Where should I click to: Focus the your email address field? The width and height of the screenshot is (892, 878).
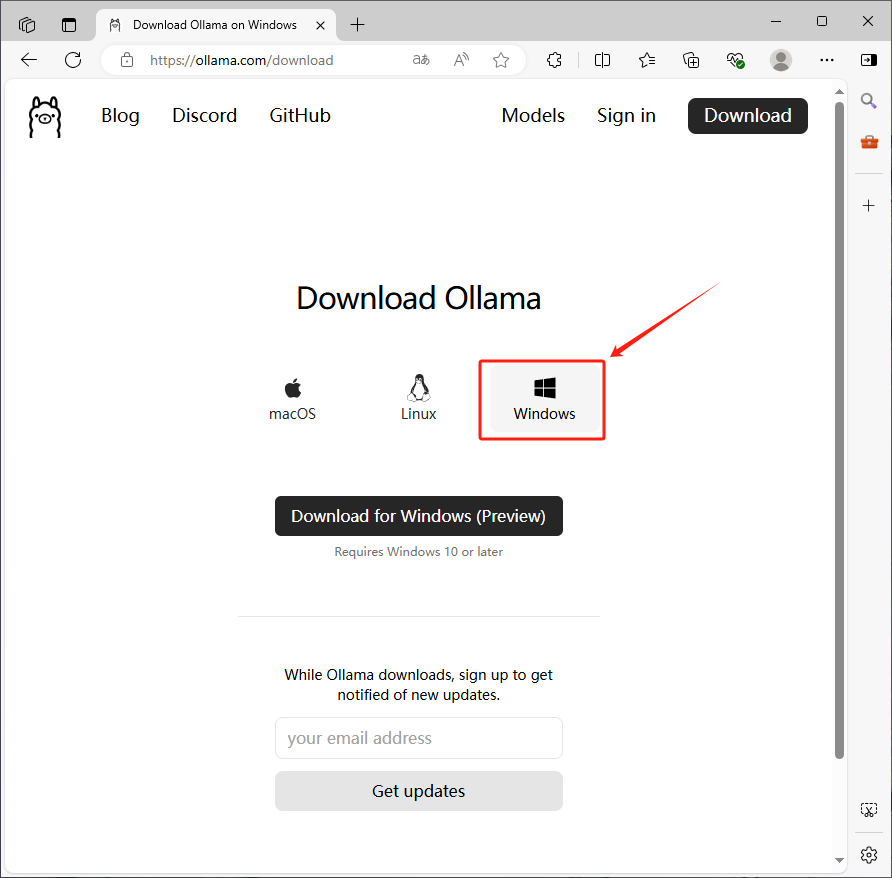pos(419,738)
